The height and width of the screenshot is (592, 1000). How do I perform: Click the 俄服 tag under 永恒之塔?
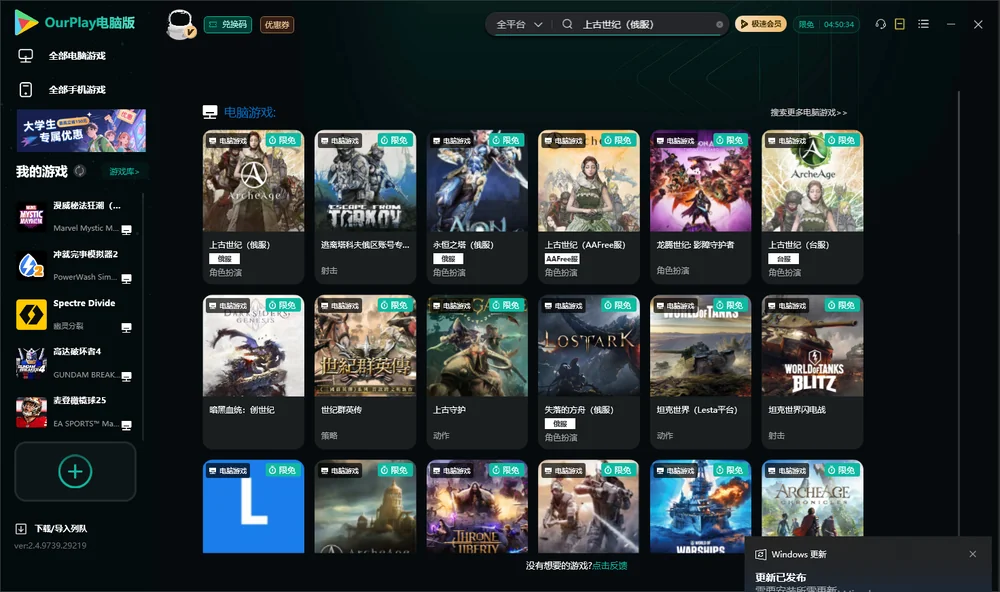pyautogui.click(x=448, y=258)
